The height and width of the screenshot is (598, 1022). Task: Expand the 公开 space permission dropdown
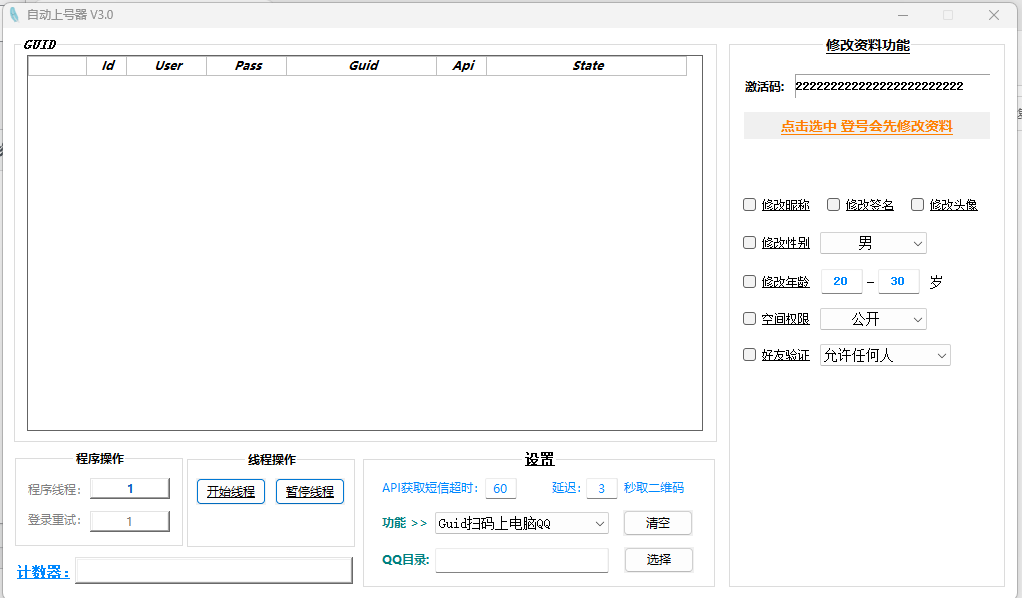click(873, 319)
